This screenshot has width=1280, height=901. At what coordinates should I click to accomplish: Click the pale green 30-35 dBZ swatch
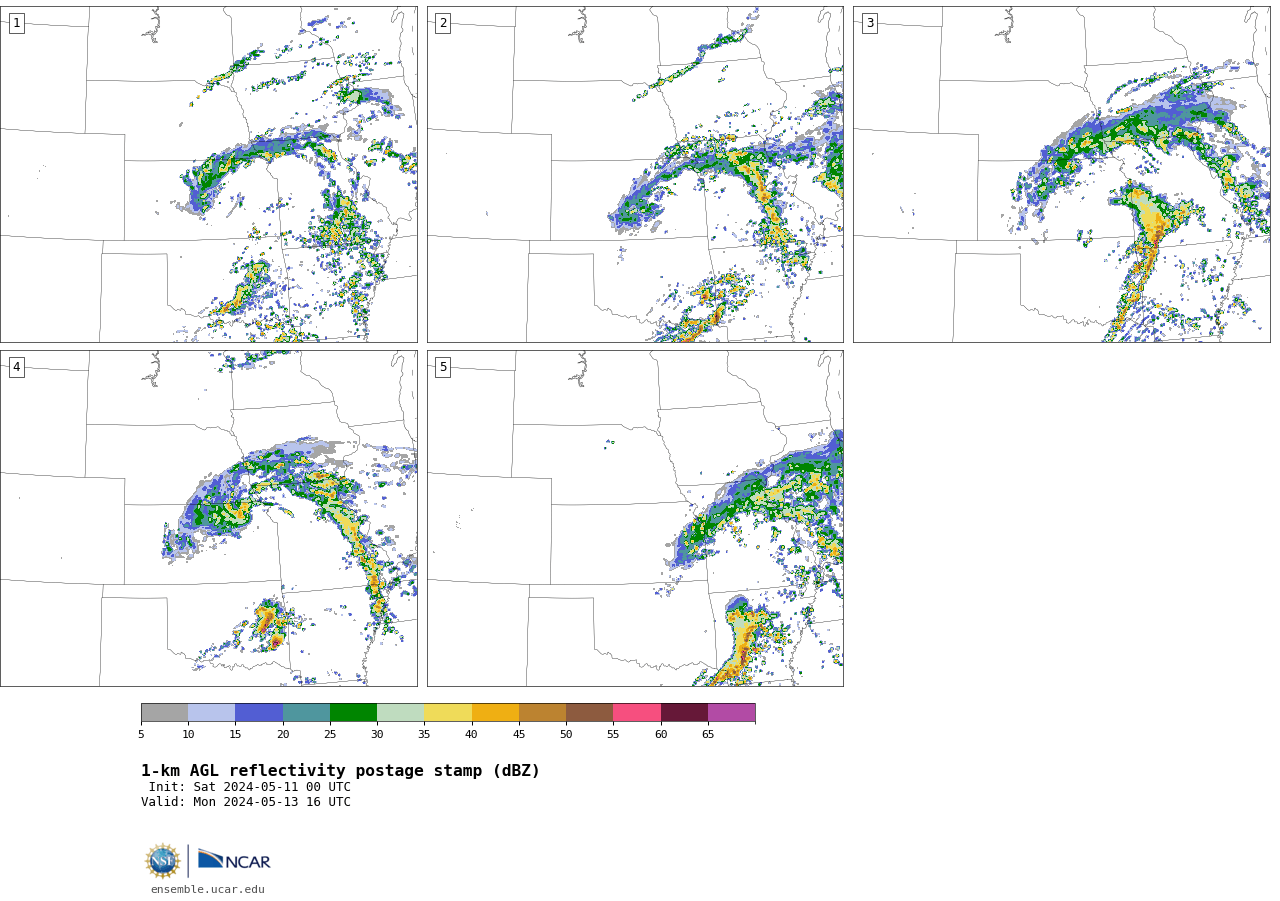coord(400,712)
